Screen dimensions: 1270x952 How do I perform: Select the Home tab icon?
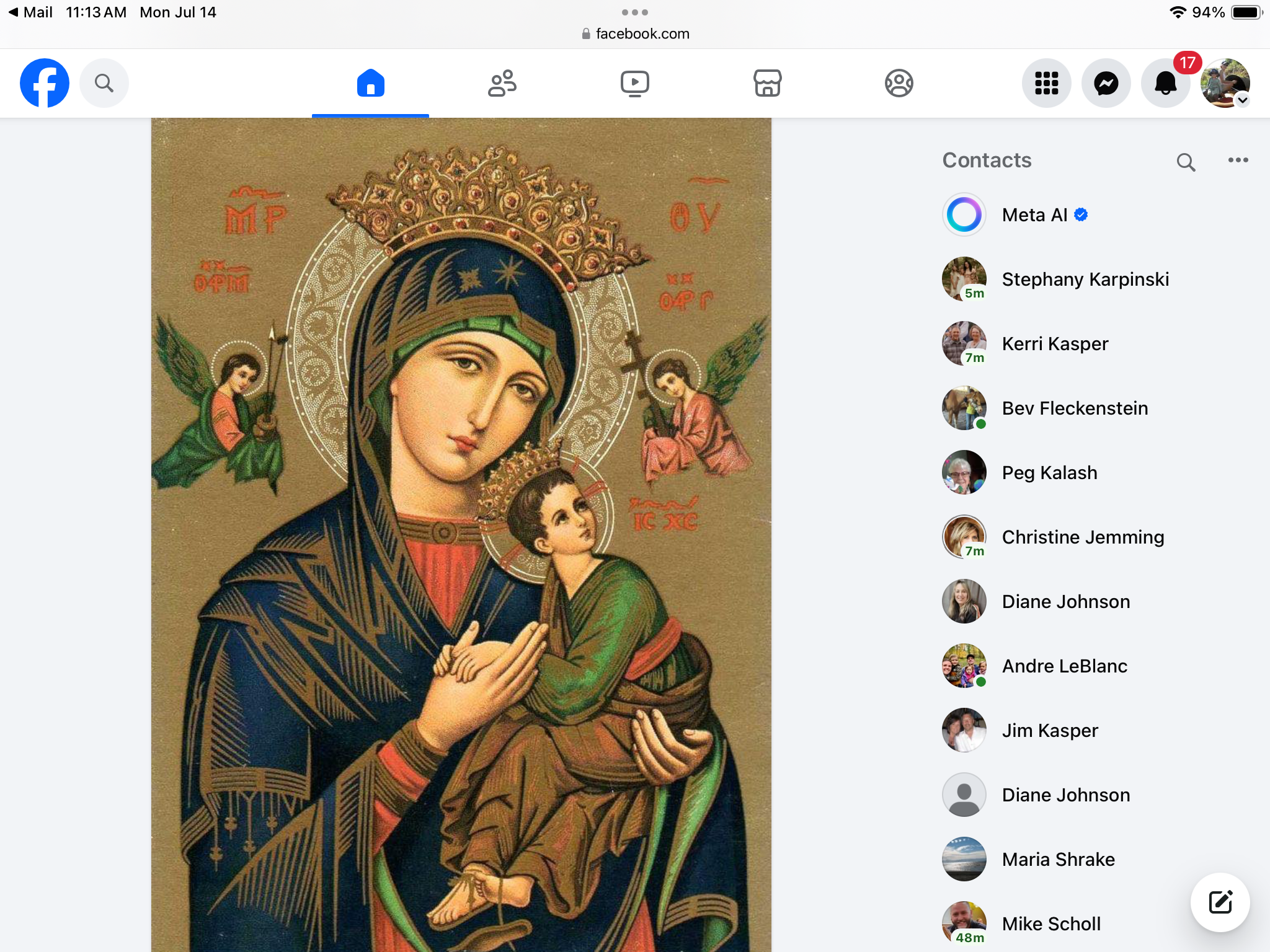click(x=370, y=83)
